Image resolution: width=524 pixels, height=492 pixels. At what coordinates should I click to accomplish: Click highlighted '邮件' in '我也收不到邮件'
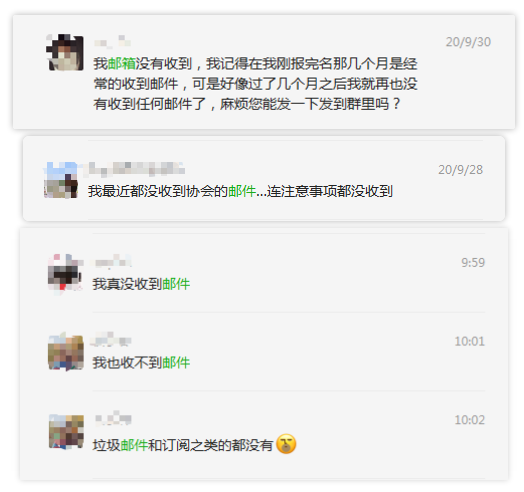pyautogui.click(x=176, y=363)
